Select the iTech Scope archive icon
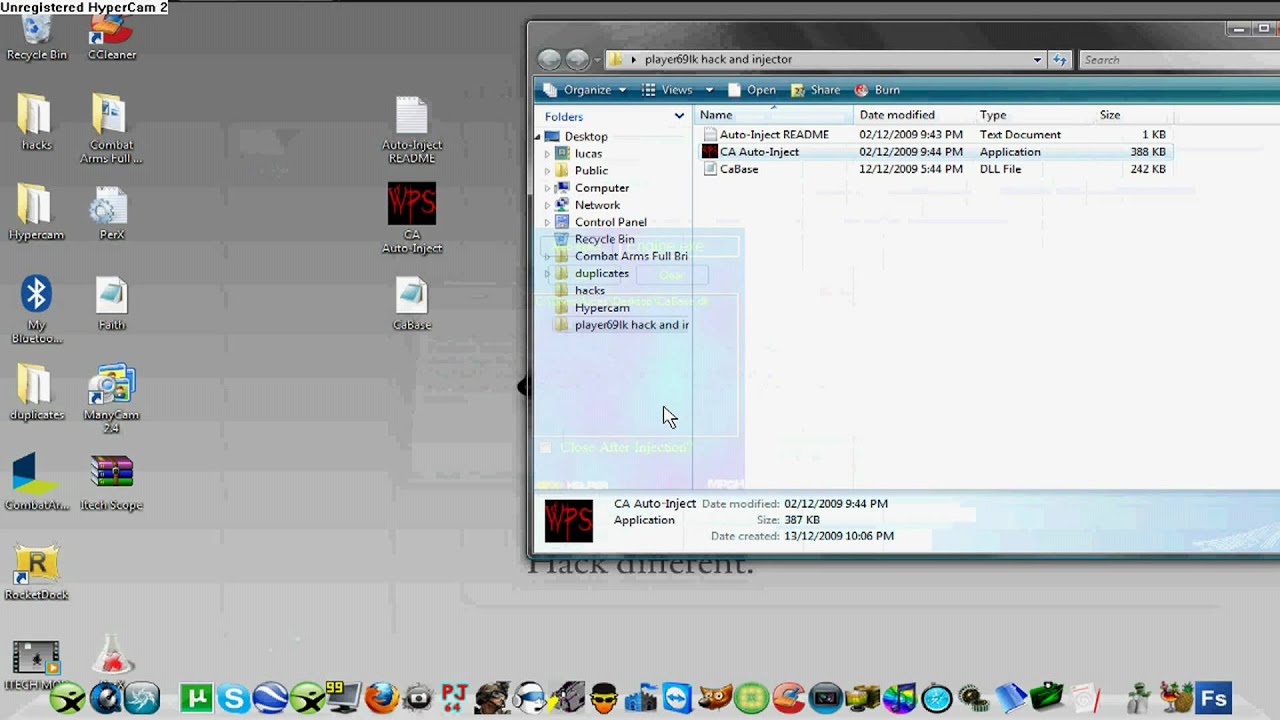This screenshot has height=720, width=1280. 111,482
